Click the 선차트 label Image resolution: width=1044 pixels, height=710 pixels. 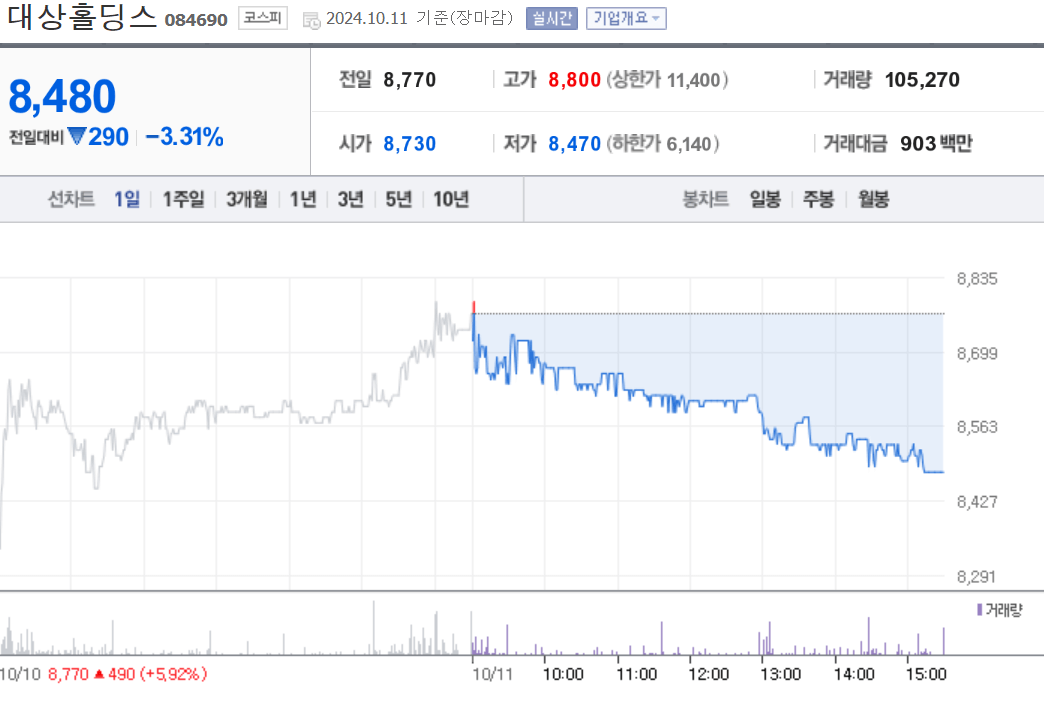tap(71, 199)
